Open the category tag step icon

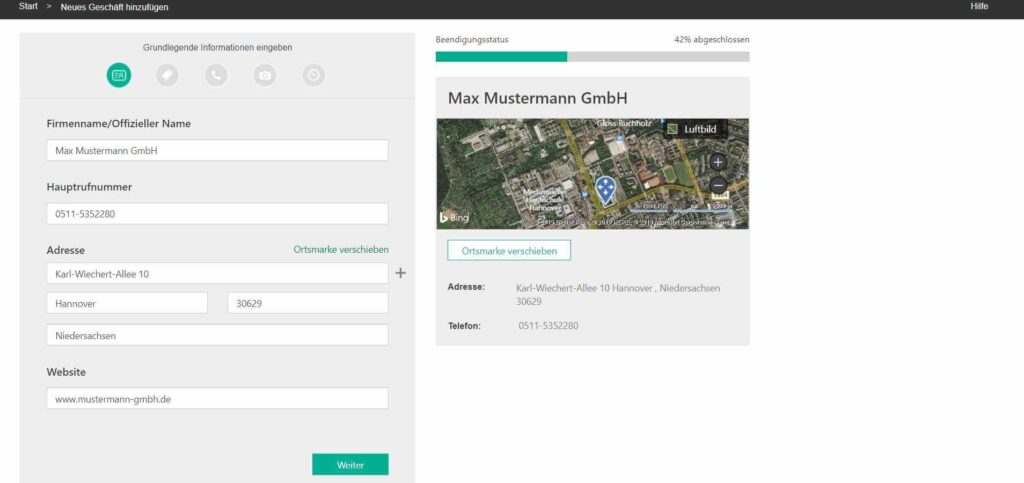[167, 76]
